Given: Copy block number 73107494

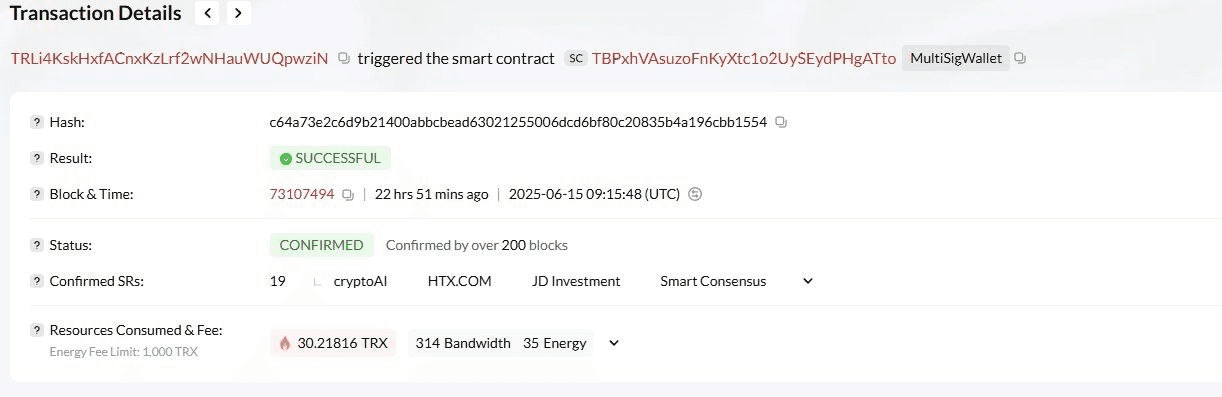Looking at the screenshot, I should (x=348, y=194).
